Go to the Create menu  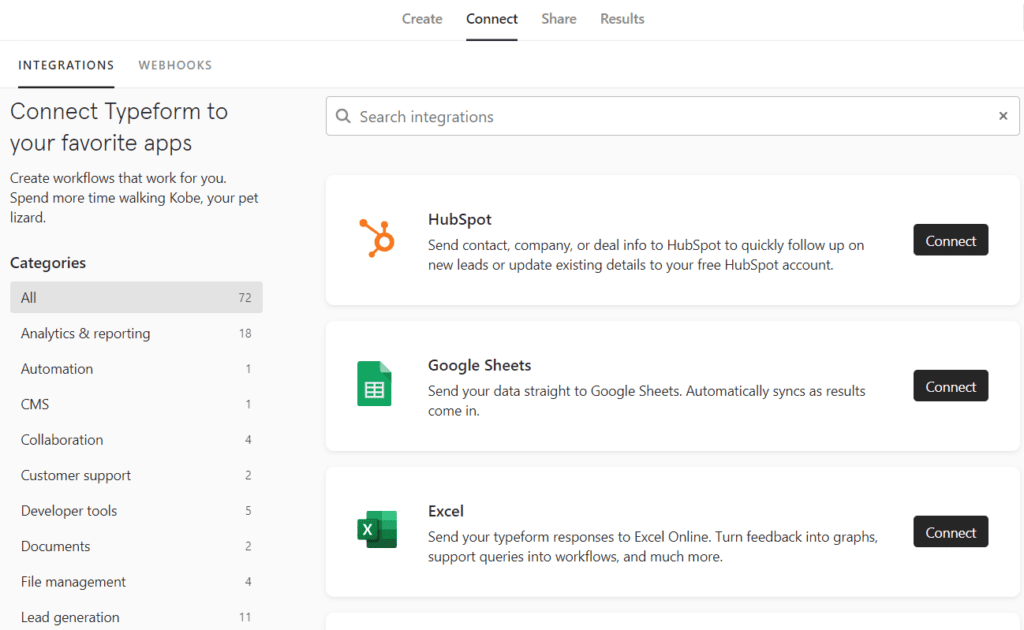[422, 19]
